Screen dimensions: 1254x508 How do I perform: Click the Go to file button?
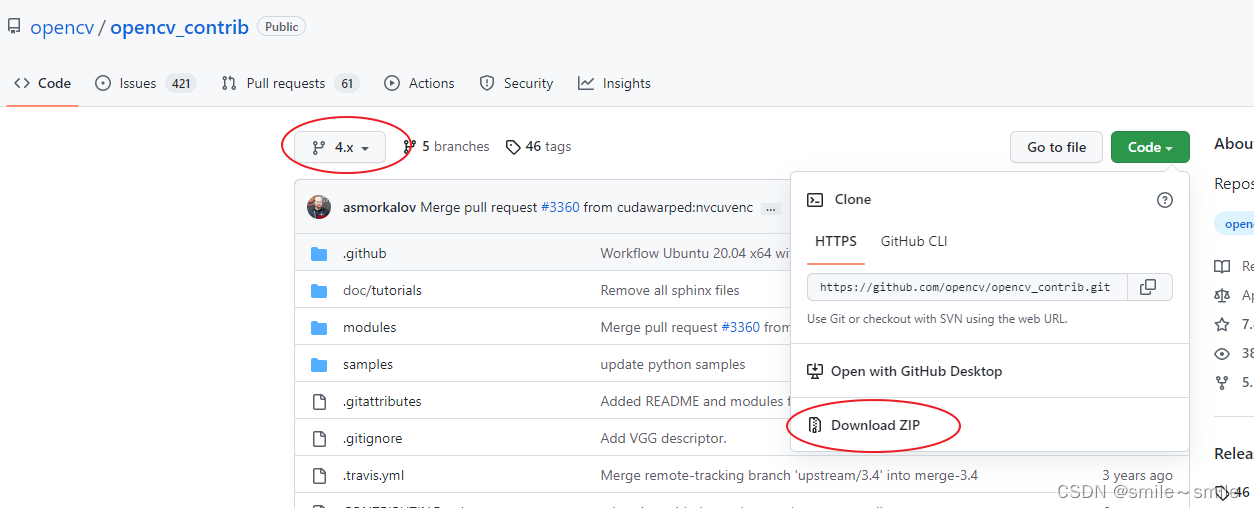tap(1056, 147)
